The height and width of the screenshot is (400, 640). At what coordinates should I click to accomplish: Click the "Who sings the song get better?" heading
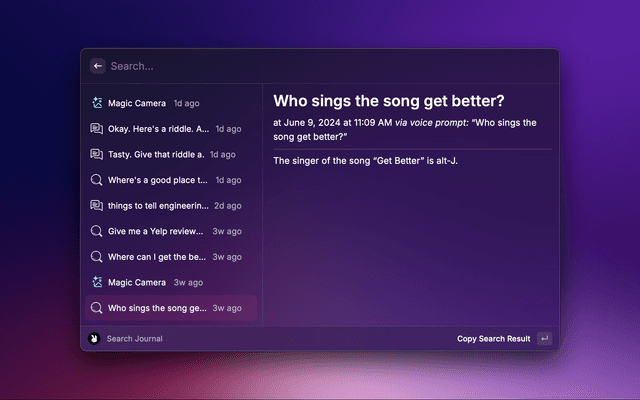(389, 102)
